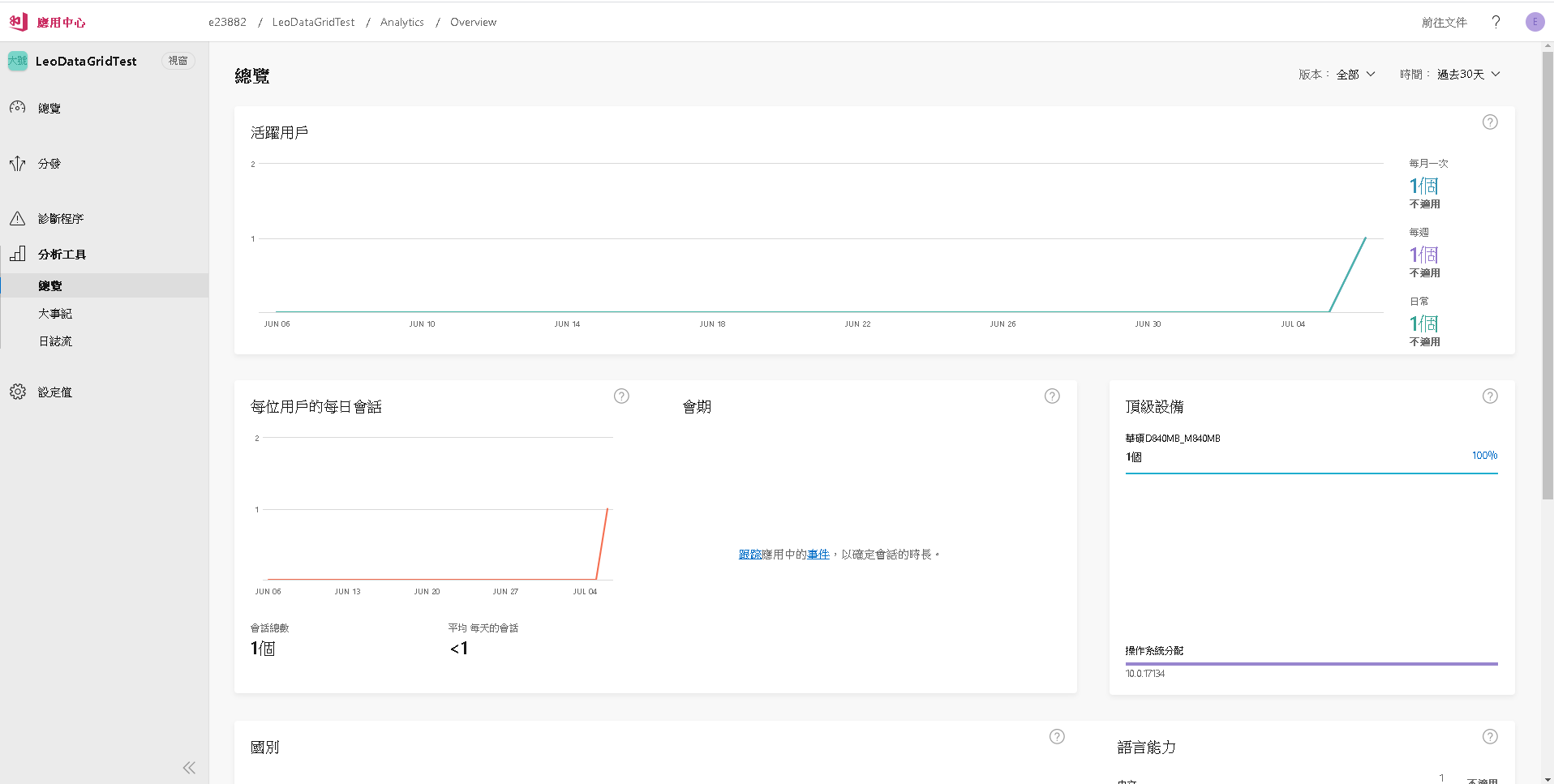Go to e23882 breadcrumb

click(x=227, y=22)
